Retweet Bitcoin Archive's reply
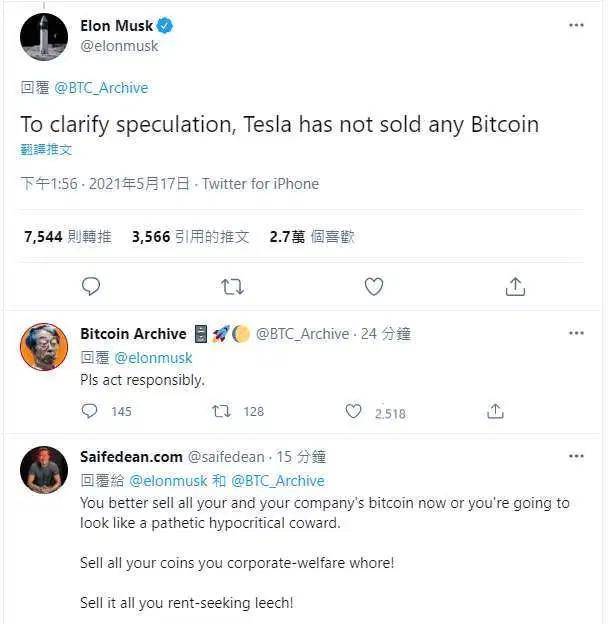Viewport: 615px width, 624px height. 223,411
